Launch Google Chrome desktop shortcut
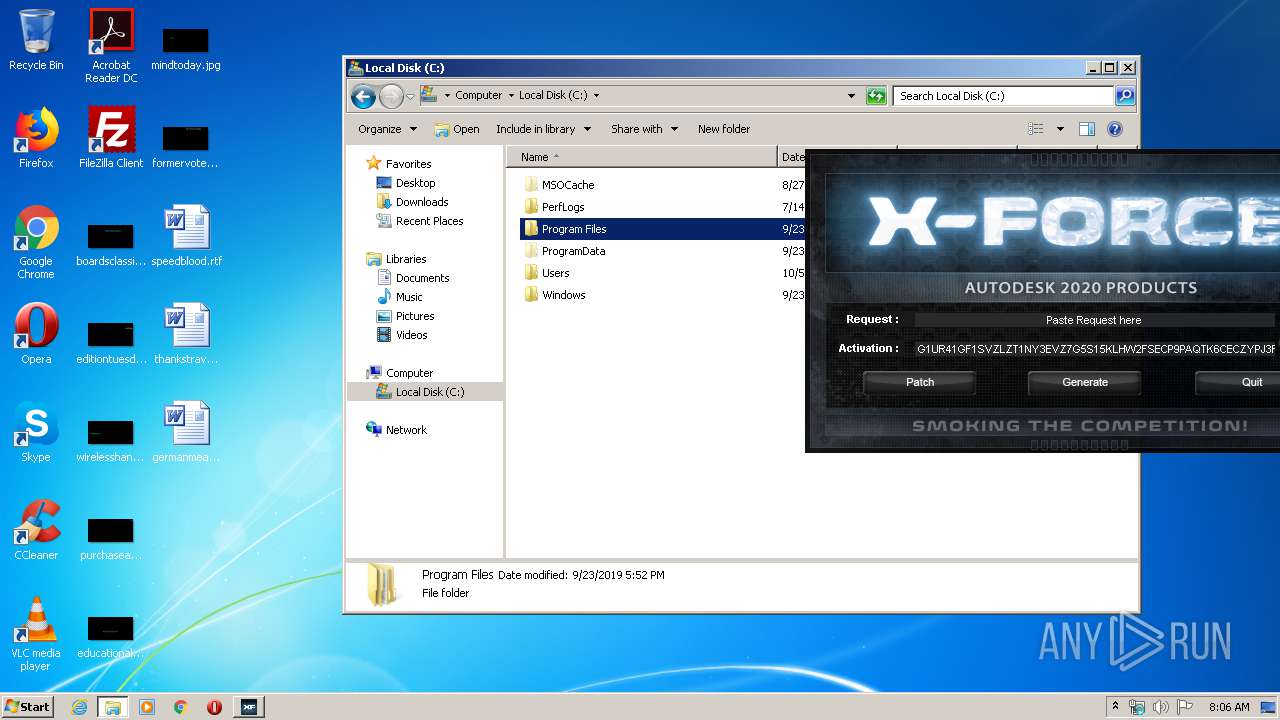This screenshot has height=720, width=1280. (x=36, y=242)
